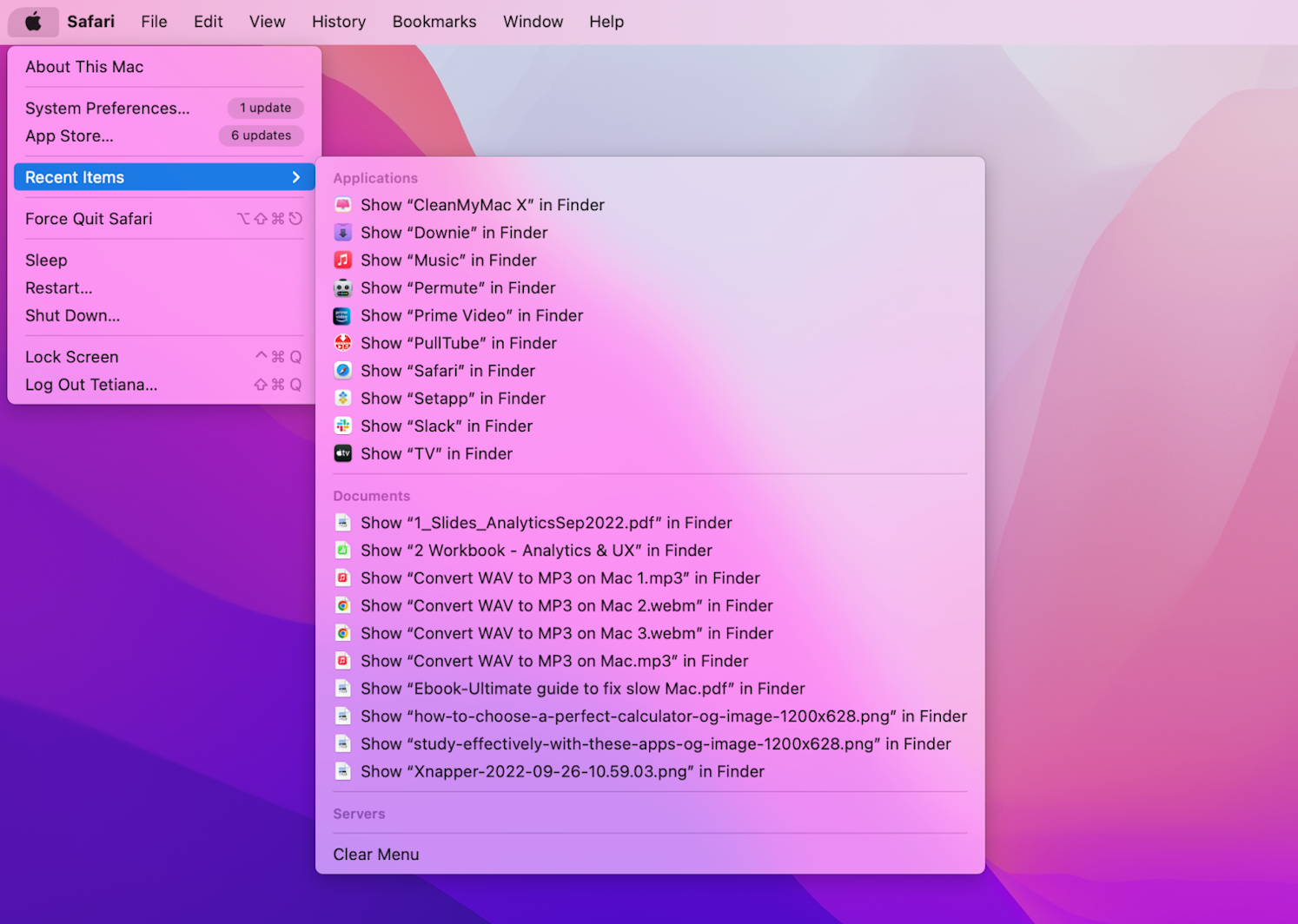
Task: Click the Music app icon
Action: 343,261
